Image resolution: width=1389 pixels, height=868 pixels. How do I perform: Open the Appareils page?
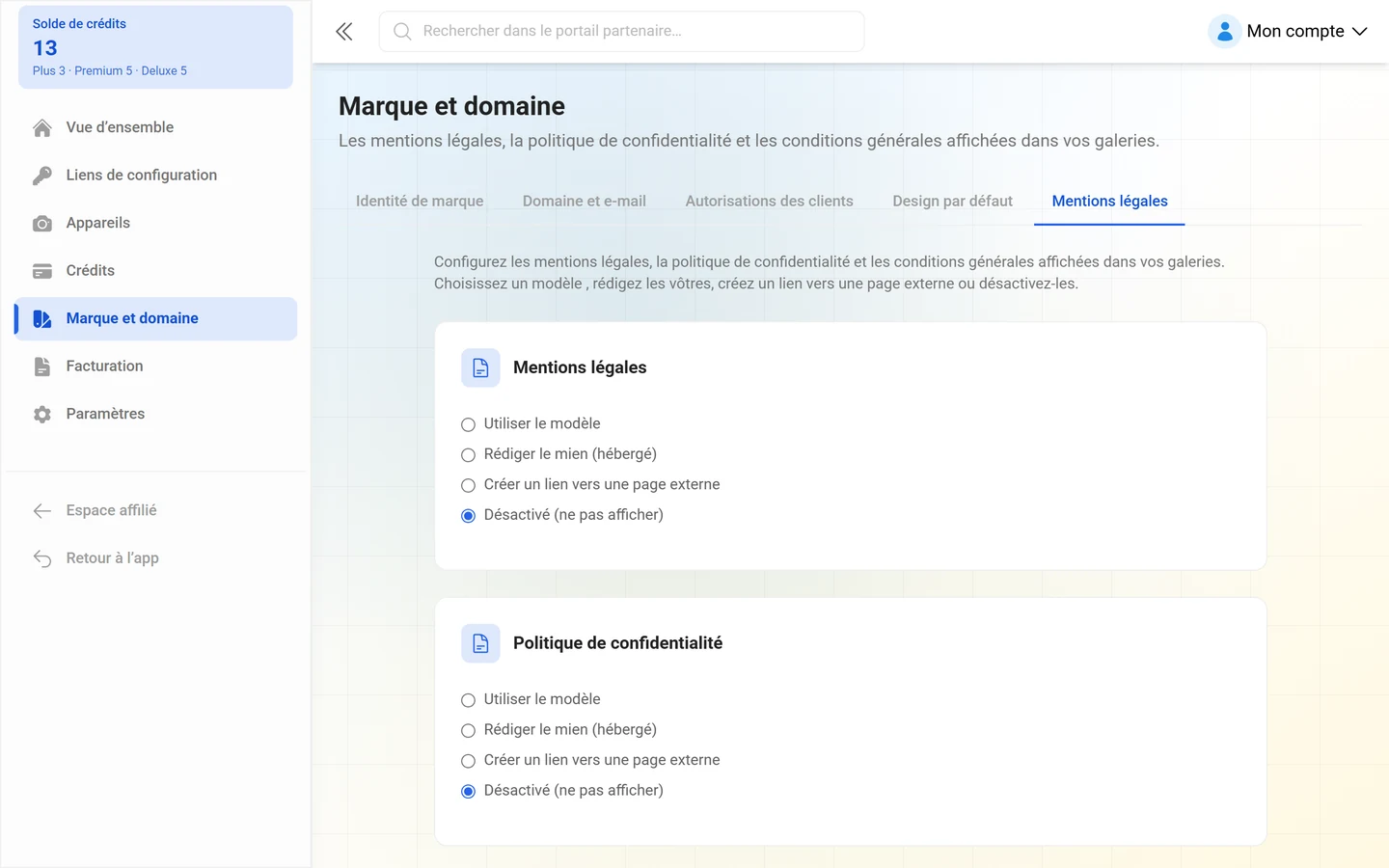point(156,223)
